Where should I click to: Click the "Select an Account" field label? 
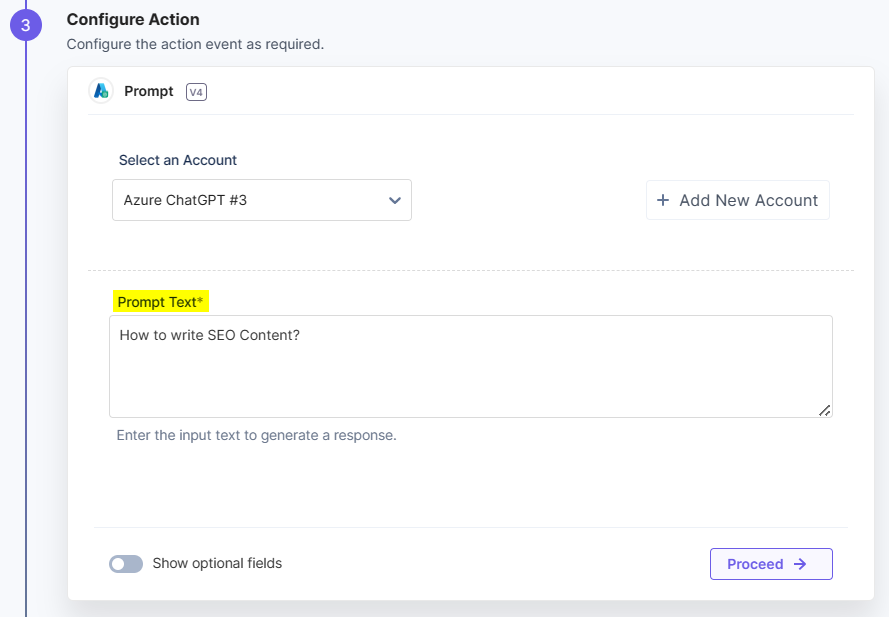[x=178, y=160]
